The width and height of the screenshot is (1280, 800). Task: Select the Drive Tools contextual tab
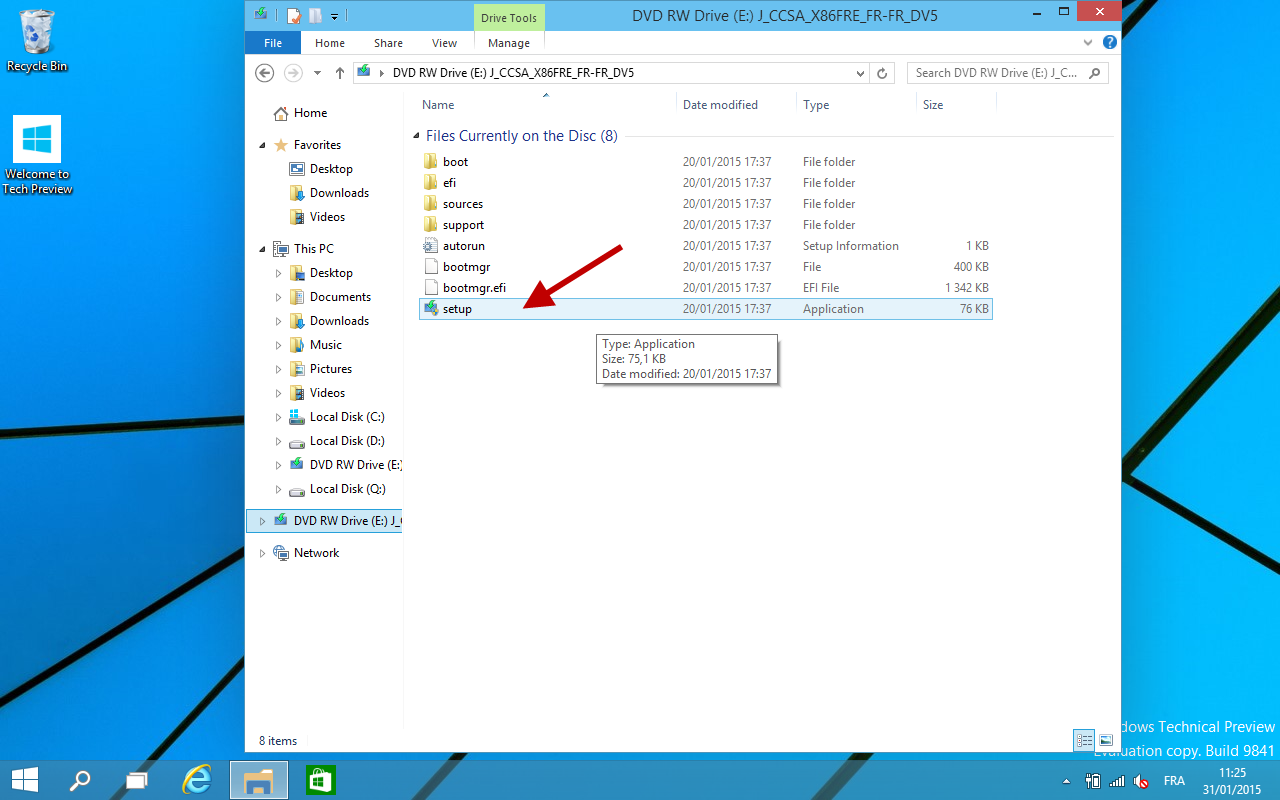click(509, 17)
